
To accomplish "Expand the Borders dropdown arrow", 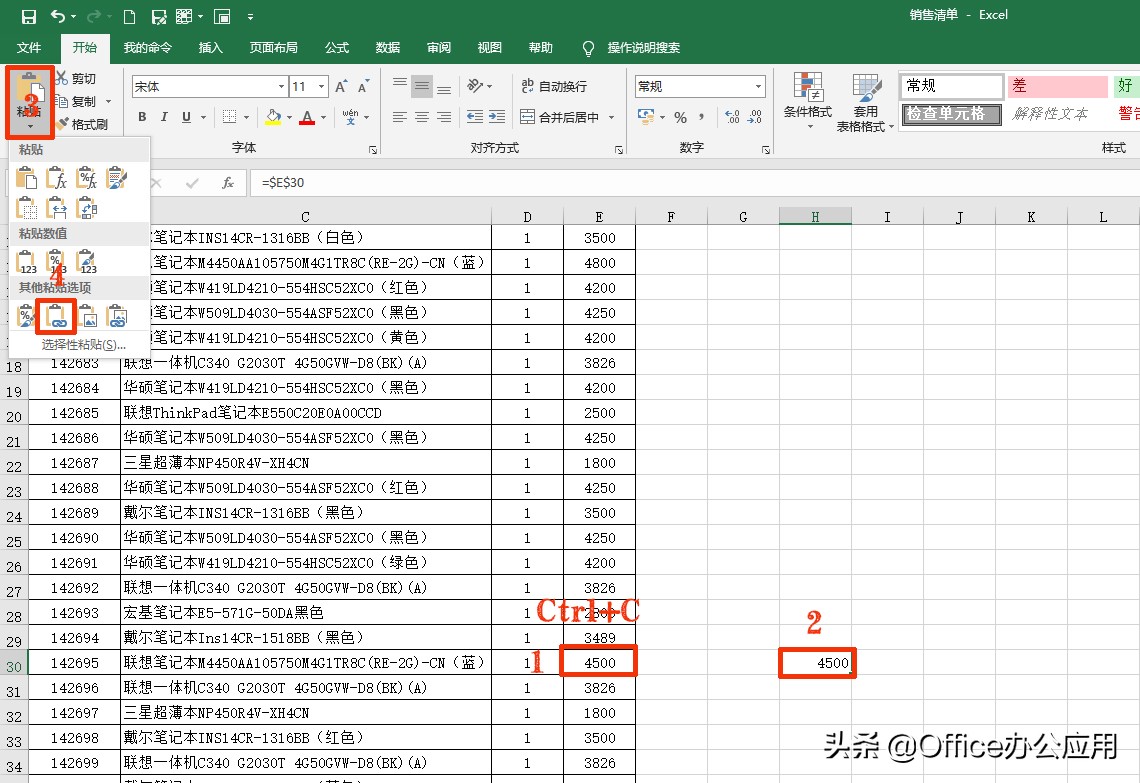I will (247, 117).
